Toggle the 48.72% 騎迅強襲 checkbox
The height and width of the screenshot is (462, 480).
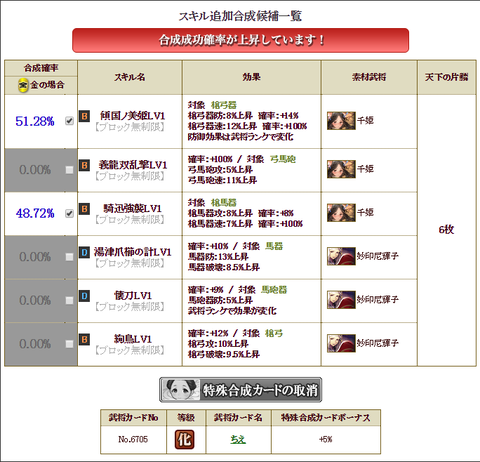(69, 213)
